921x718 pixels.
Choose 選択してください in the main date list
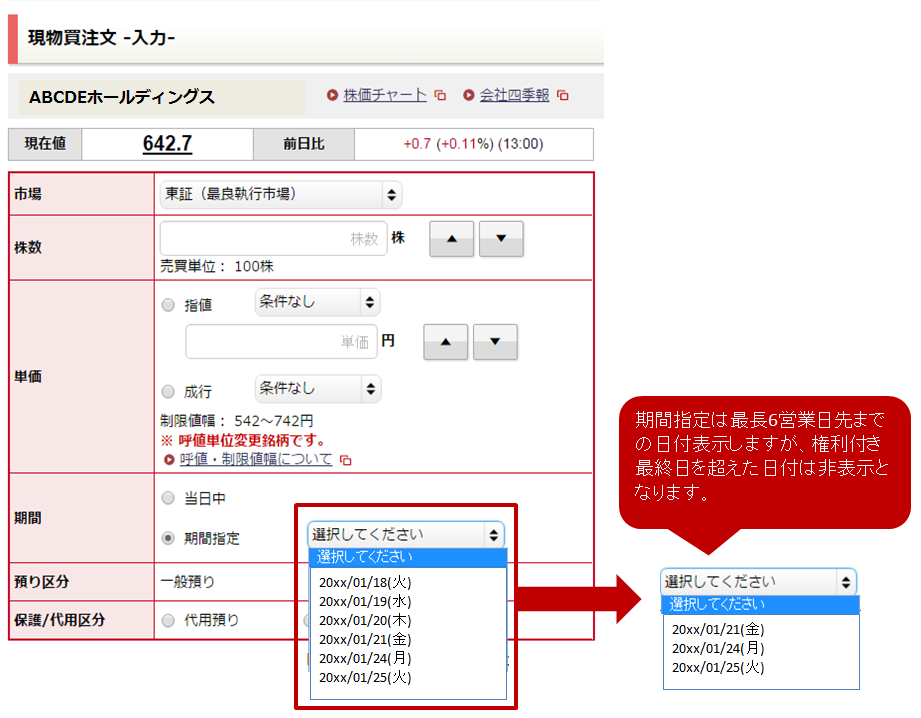click(408, 557)
